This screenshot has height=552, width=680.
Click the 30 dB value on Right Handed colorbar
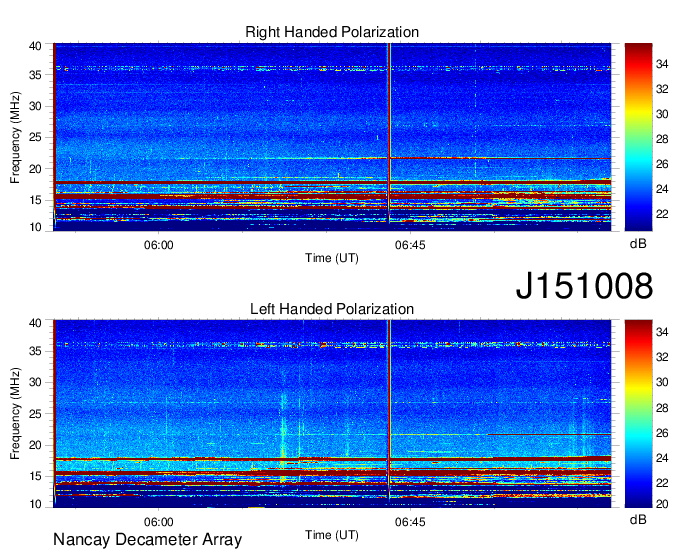point(662,114)
